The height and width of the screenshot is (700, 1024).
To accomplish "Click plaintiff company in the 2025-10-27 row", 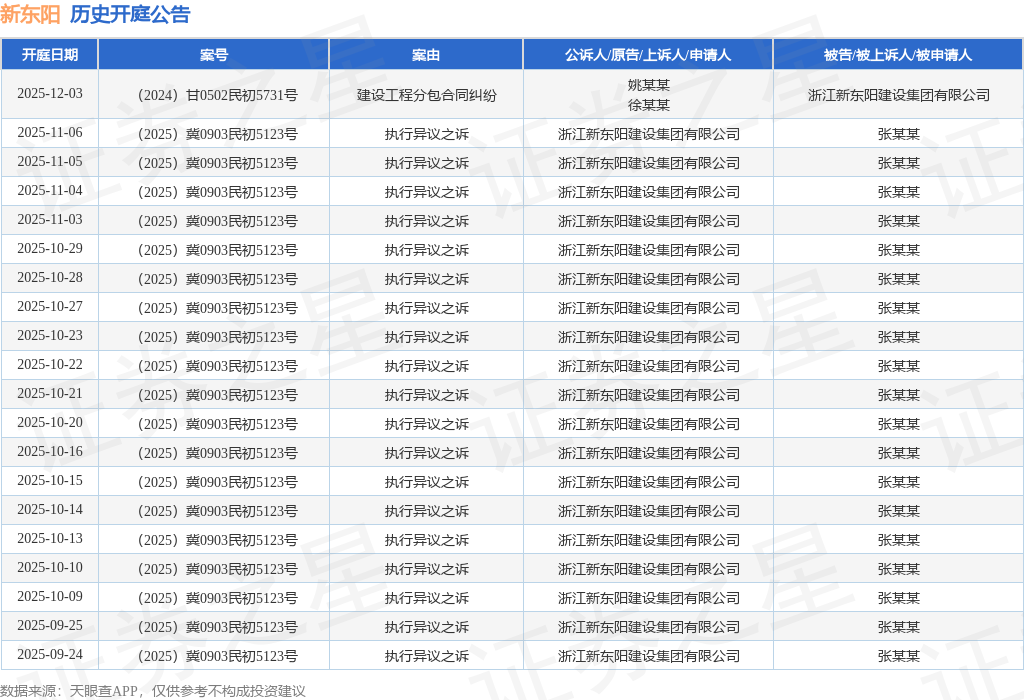I will [x=648, y=308].
